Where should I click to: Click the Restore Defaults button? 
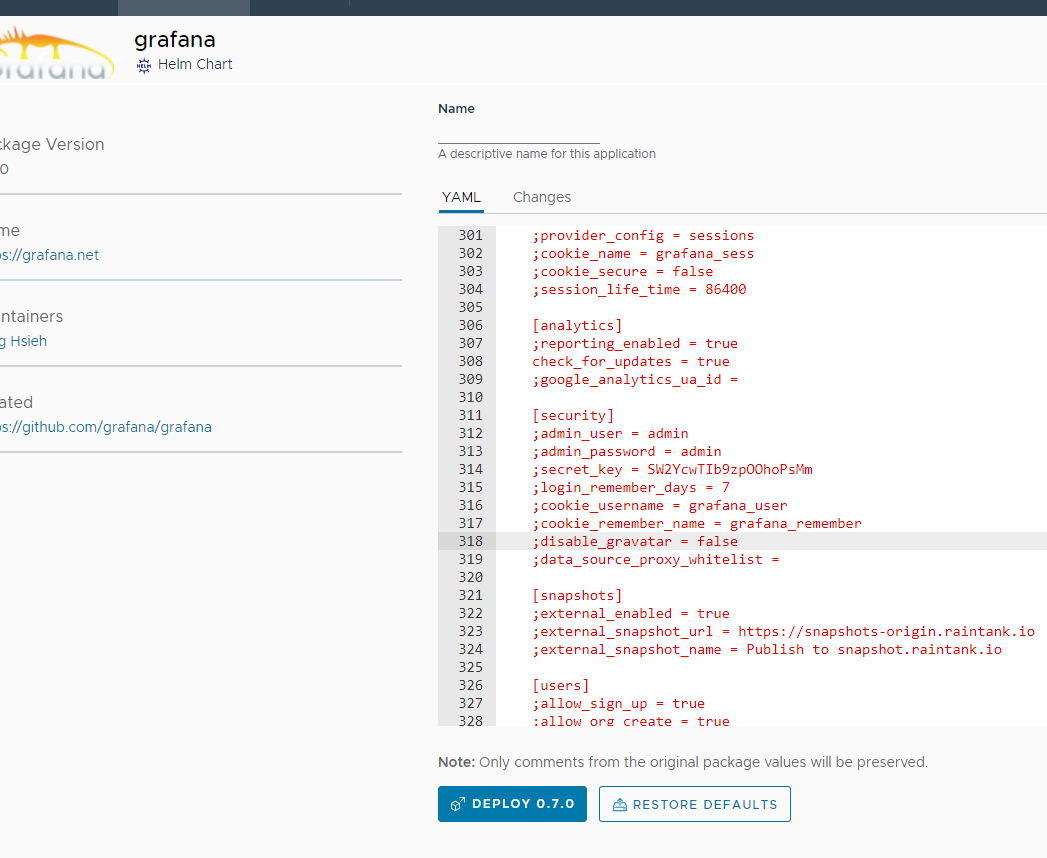click(x=694, y=804)
